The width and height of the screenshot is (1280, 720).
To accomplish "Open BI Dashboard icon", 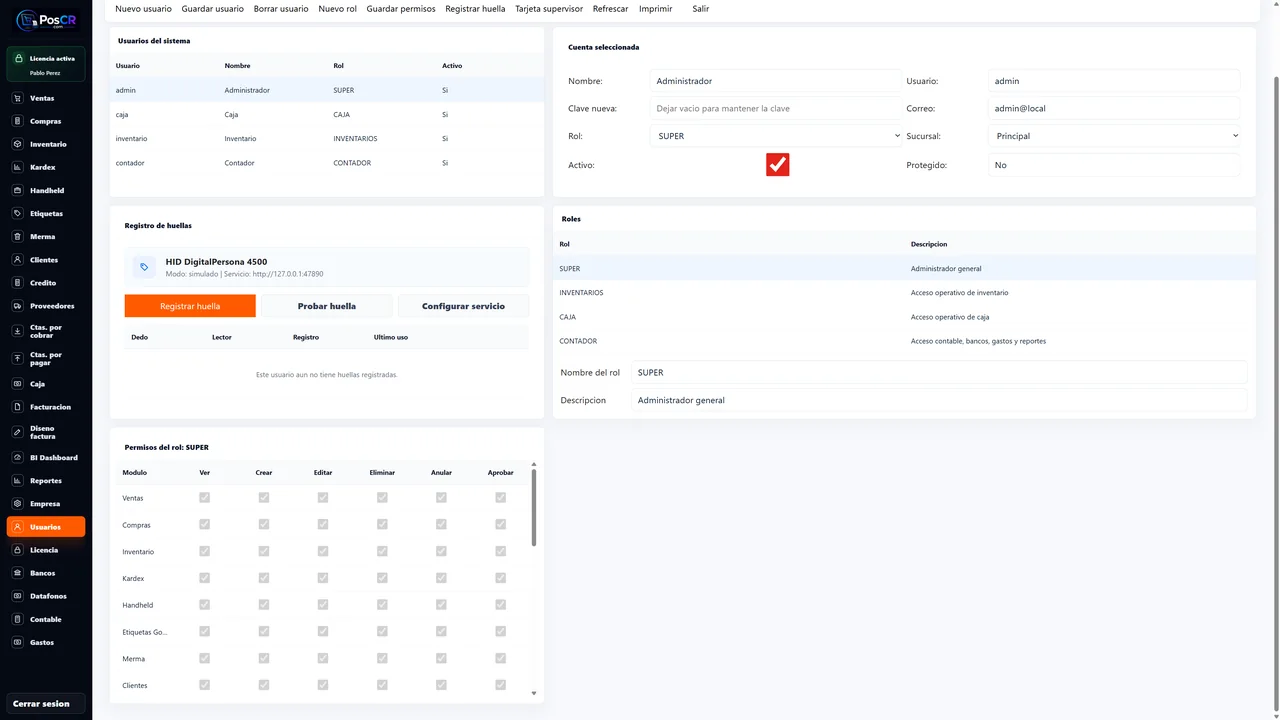I will (18, 457).
